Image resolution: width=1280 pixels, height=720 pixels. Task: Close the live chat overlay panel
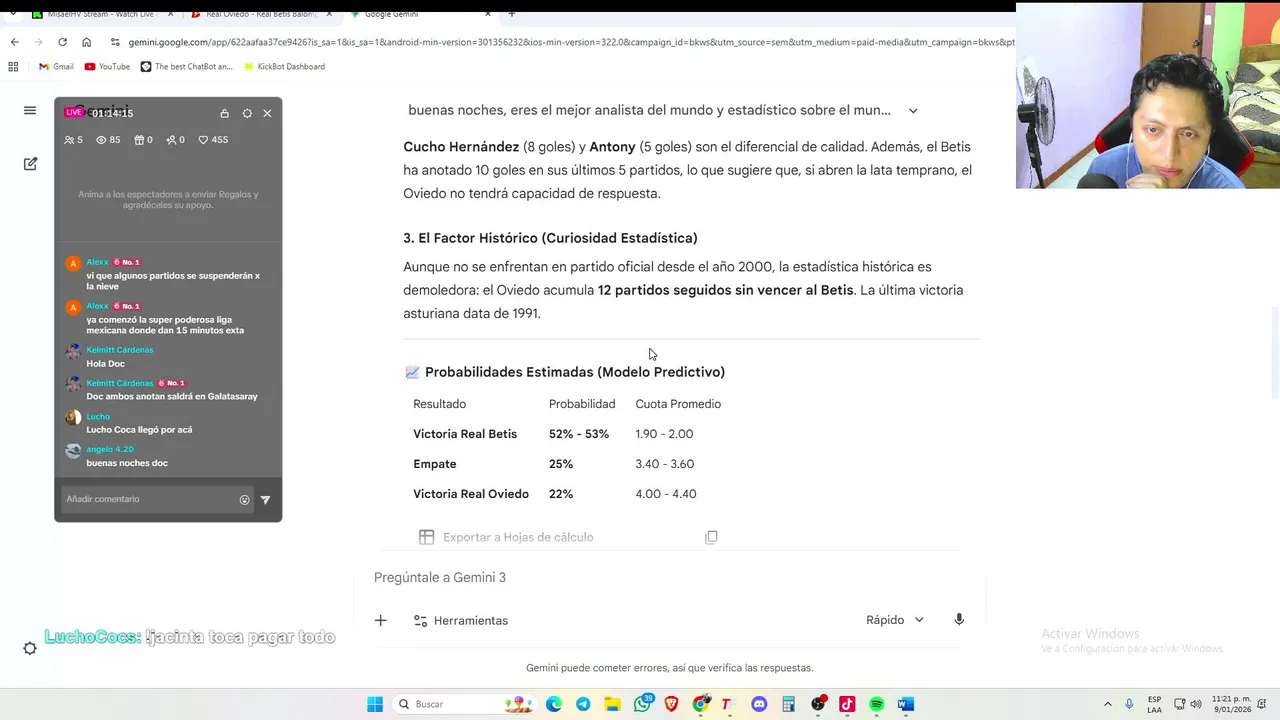(x=267, y=113)
